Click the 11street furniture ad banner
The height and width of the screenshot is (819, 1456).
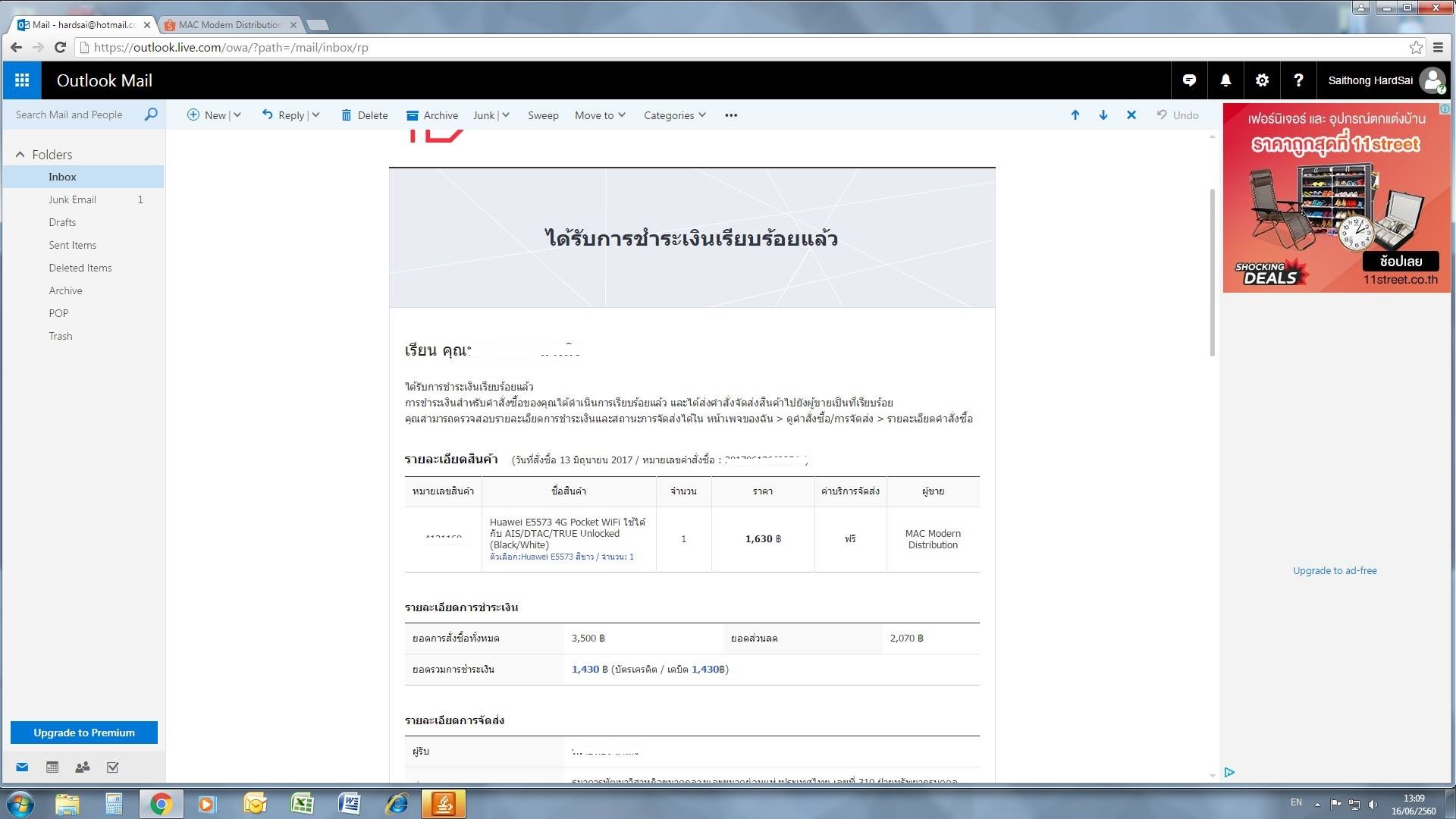pyautogui.click(x=1336, y=198)
